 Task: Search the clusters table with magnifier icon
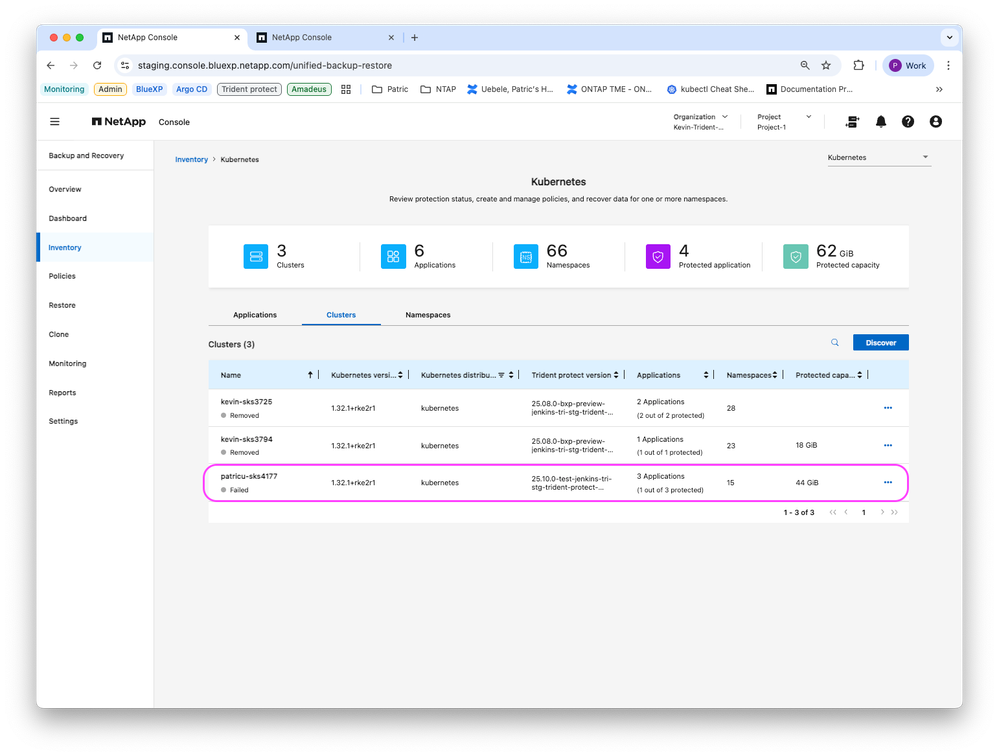tap(835, 343)
